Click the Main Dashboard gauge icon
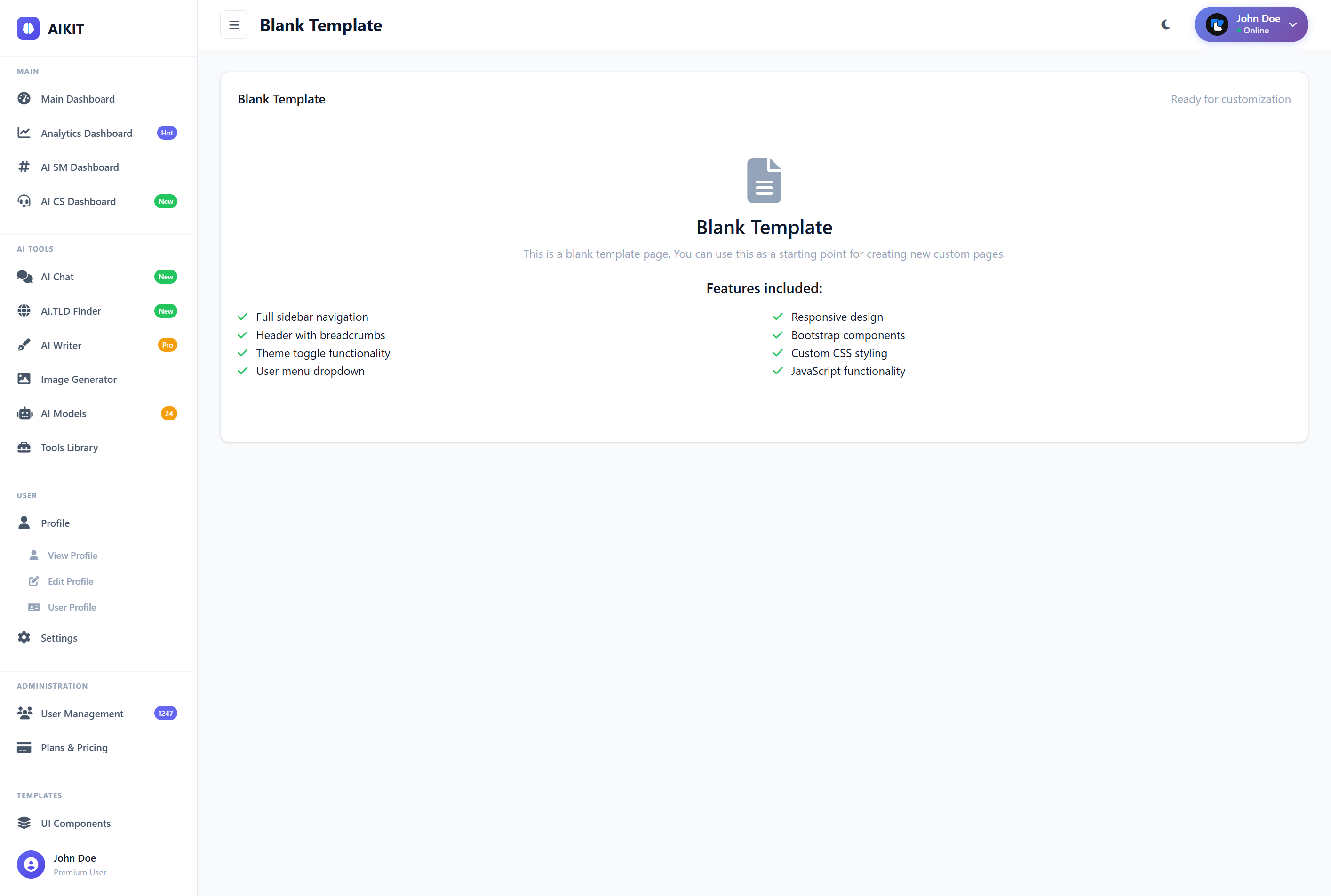The width and height of the screenshot is (1331, 896). 24,98
